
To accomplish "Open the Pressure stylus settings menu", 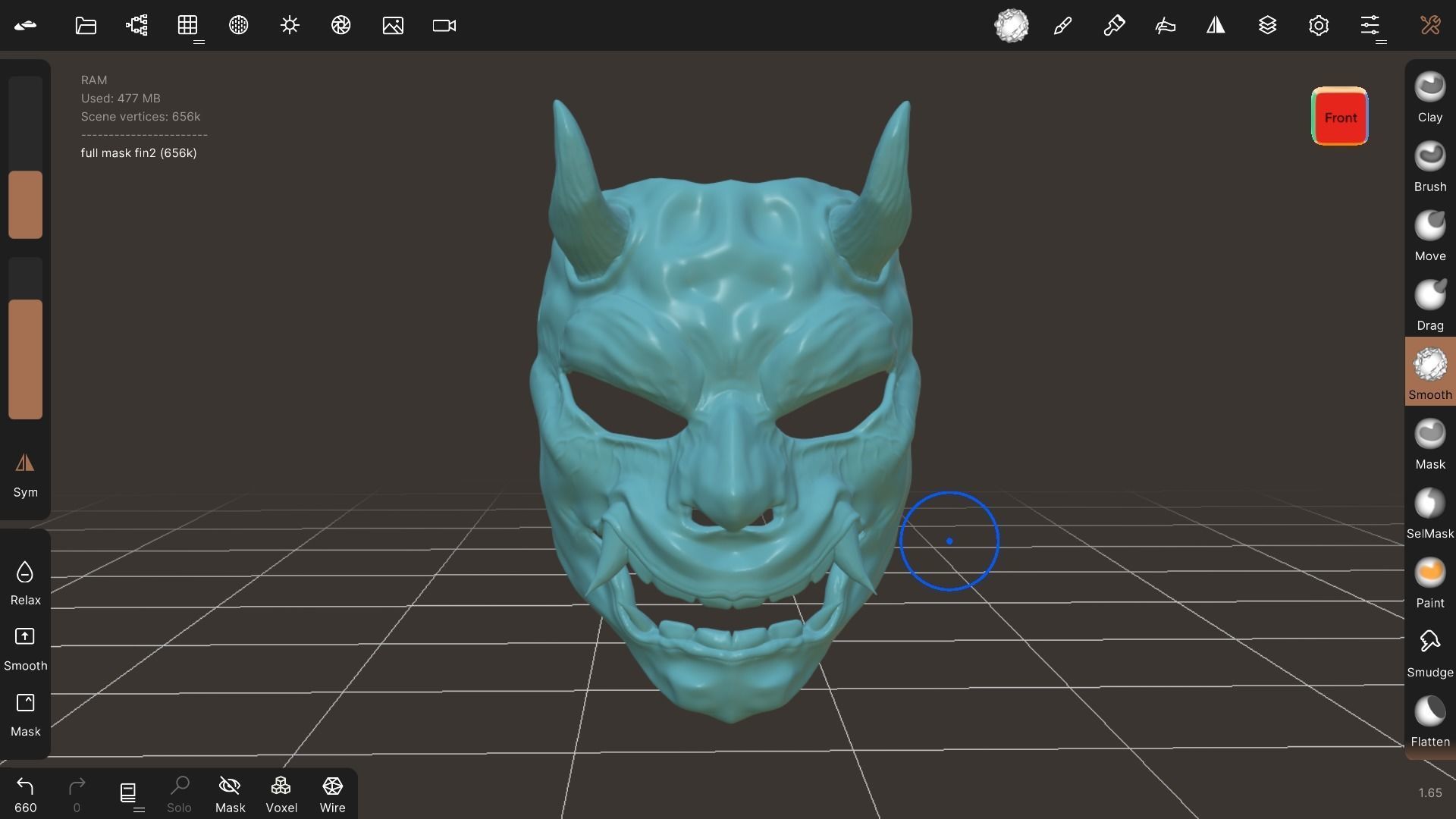I will (1165, 26).
